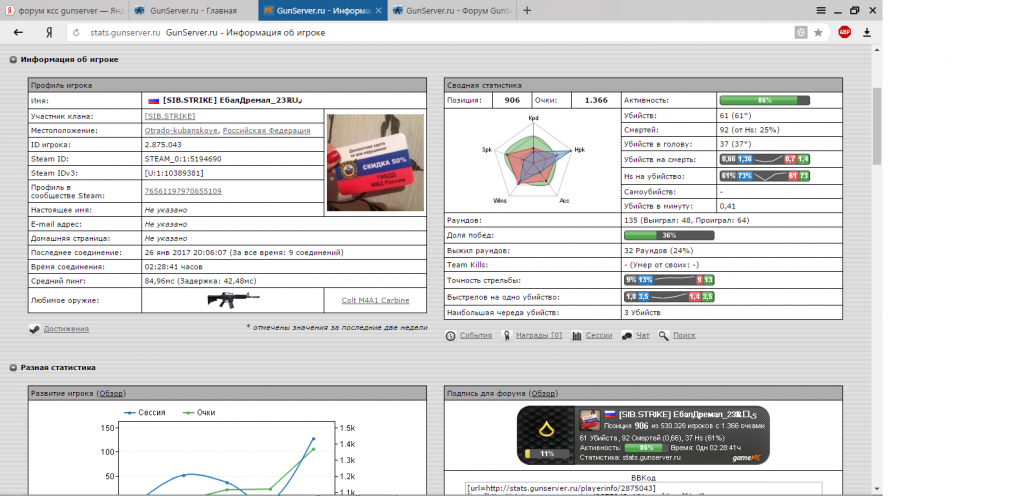Viewport: 1024px width, 496px height.
Task: Open the 'Достижения' link
Action: tap(65, 328)
